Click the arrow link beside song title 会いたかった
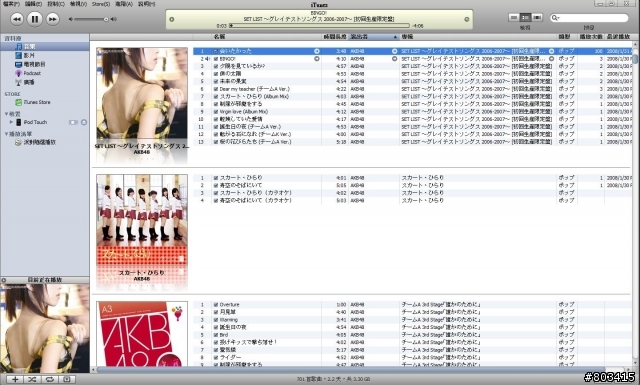This screenshot has height=385, width=640. point(317,51)
